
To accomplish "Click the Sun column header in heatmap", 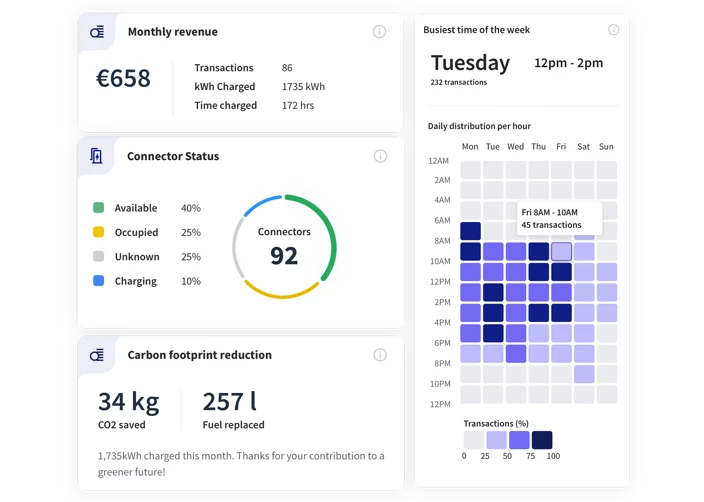I will point(606,146).
